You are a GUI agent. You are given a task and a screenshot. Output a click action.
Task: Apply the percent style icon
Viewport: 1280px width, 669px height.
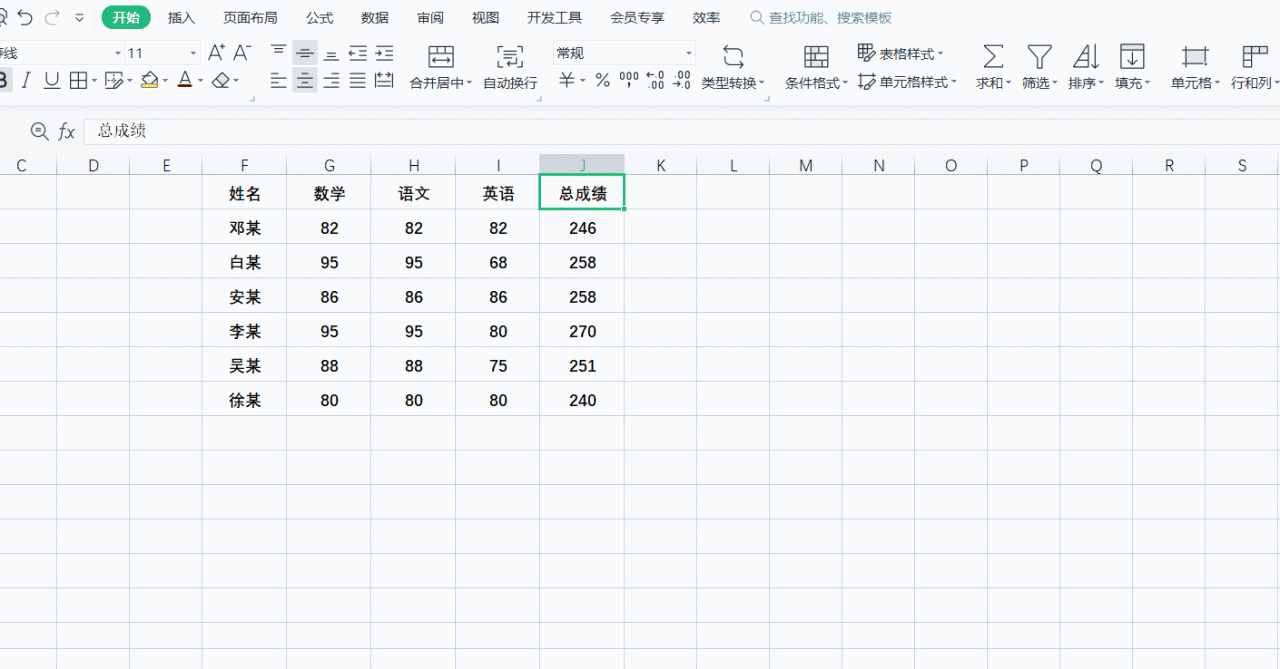pyautogui.click(x=602, y=80)
